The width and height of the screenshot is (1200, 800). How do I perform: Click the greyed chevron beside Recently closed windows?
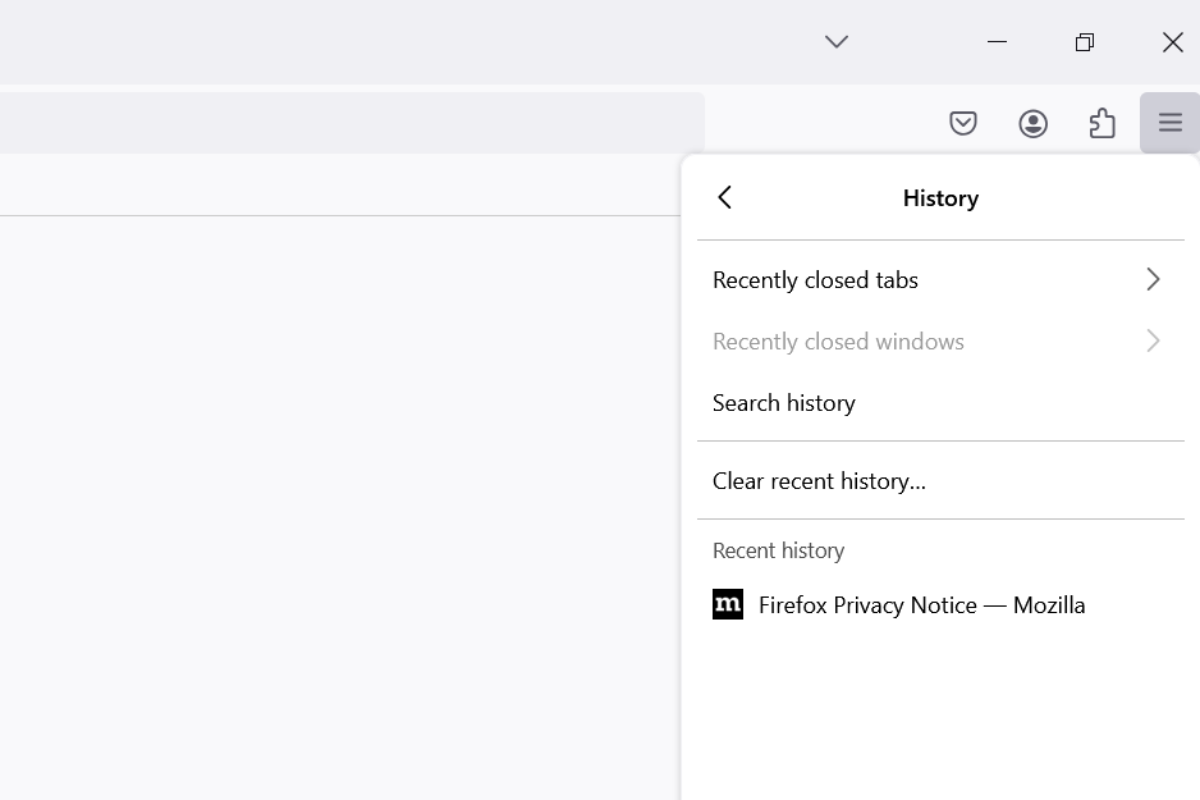1153,341
